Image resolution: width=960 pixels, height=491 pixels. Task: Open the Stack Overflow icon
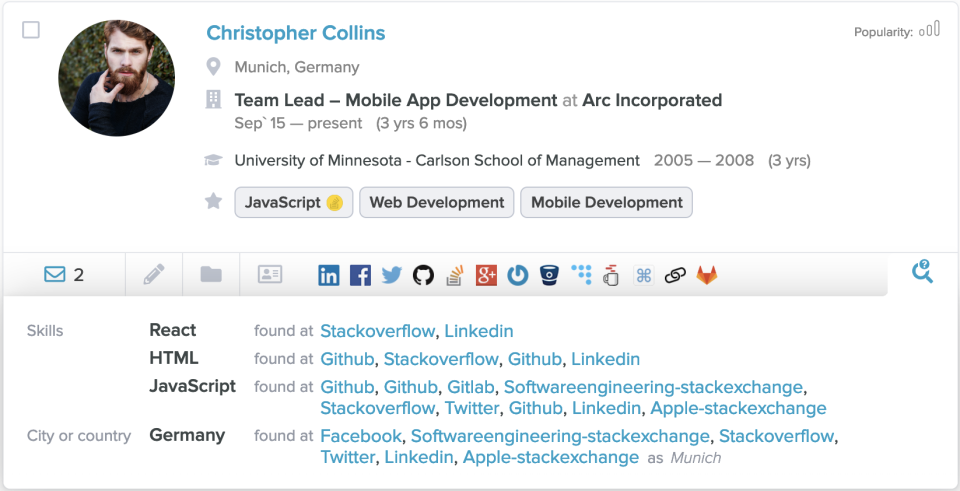[455, 275]
